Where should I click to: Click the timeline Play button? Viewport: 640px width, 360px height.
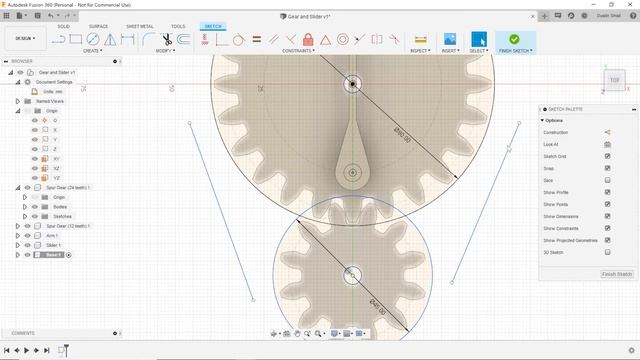coord(27,350)
